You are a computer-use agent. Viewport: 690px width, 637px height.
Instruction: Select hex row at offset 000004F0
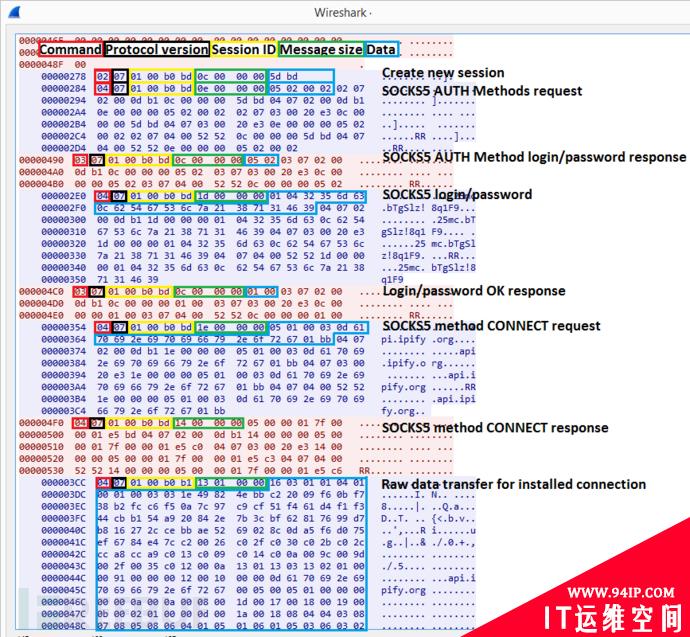[x=236, y=423]
